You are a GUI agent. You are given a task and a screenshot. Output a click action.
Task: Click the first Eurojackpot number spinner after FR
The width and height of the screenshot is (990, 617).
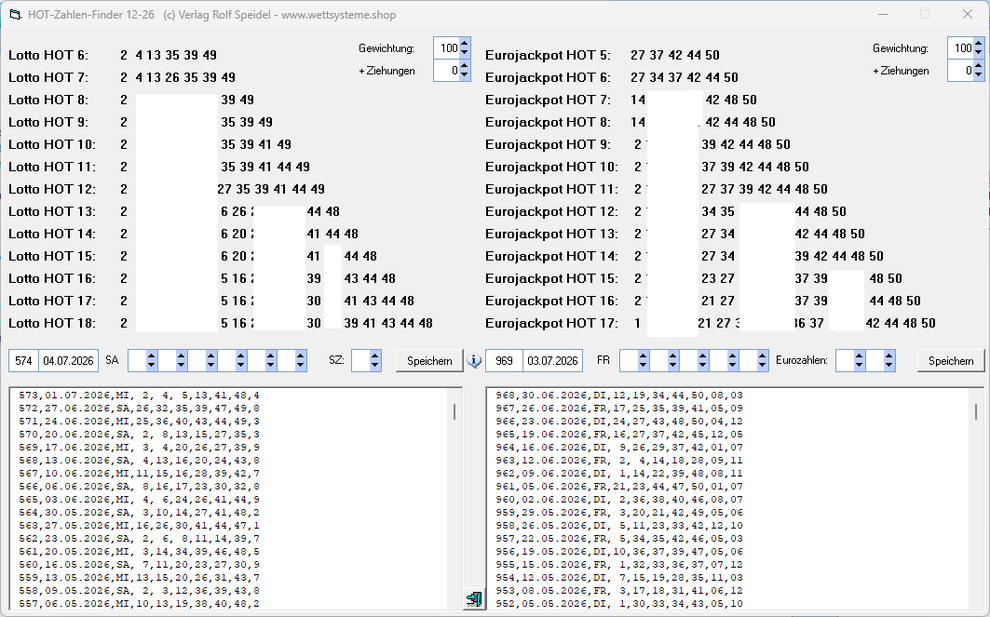635,361
